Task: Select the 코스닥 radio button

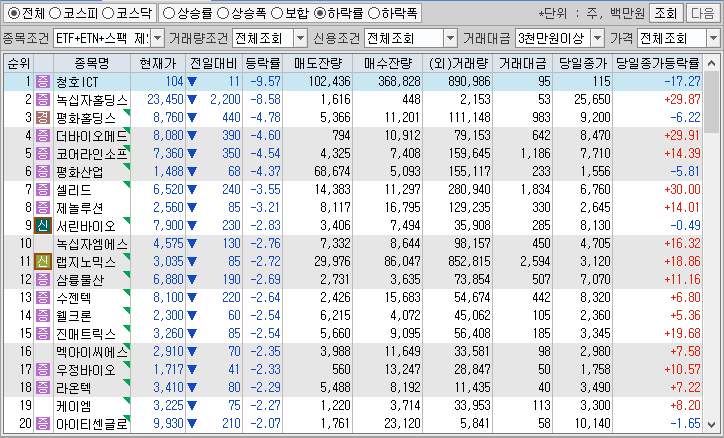Action: [108, 13]
